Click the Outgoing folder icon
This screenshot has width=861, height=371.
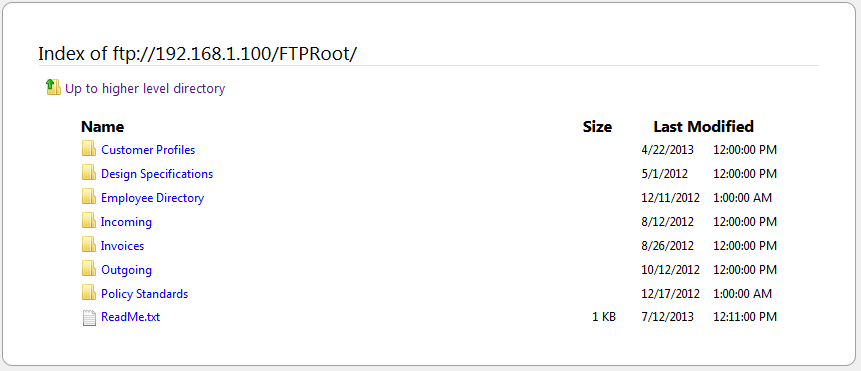point(89,269)
